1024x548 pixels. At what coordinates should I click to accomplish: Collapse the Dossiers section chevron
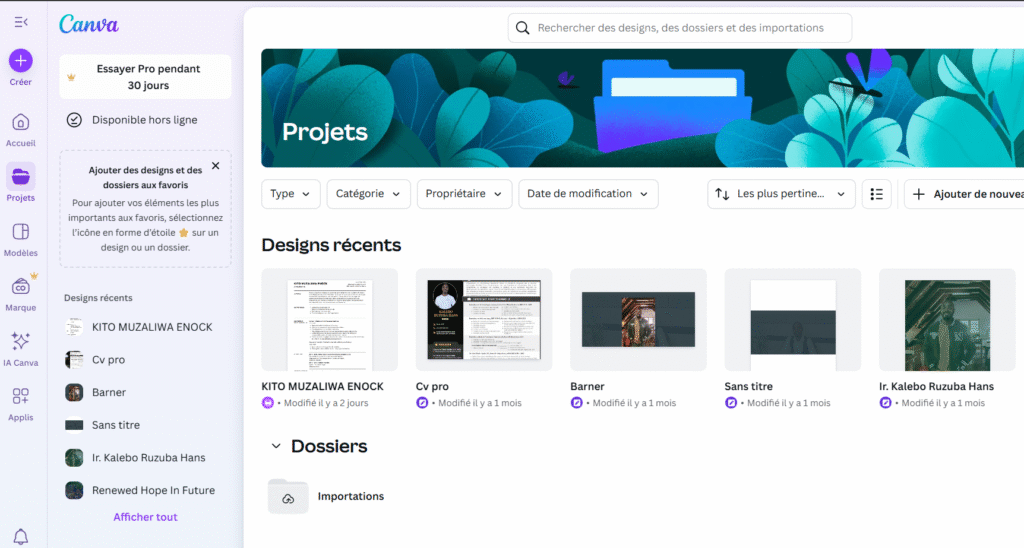(x=275, y=446)
